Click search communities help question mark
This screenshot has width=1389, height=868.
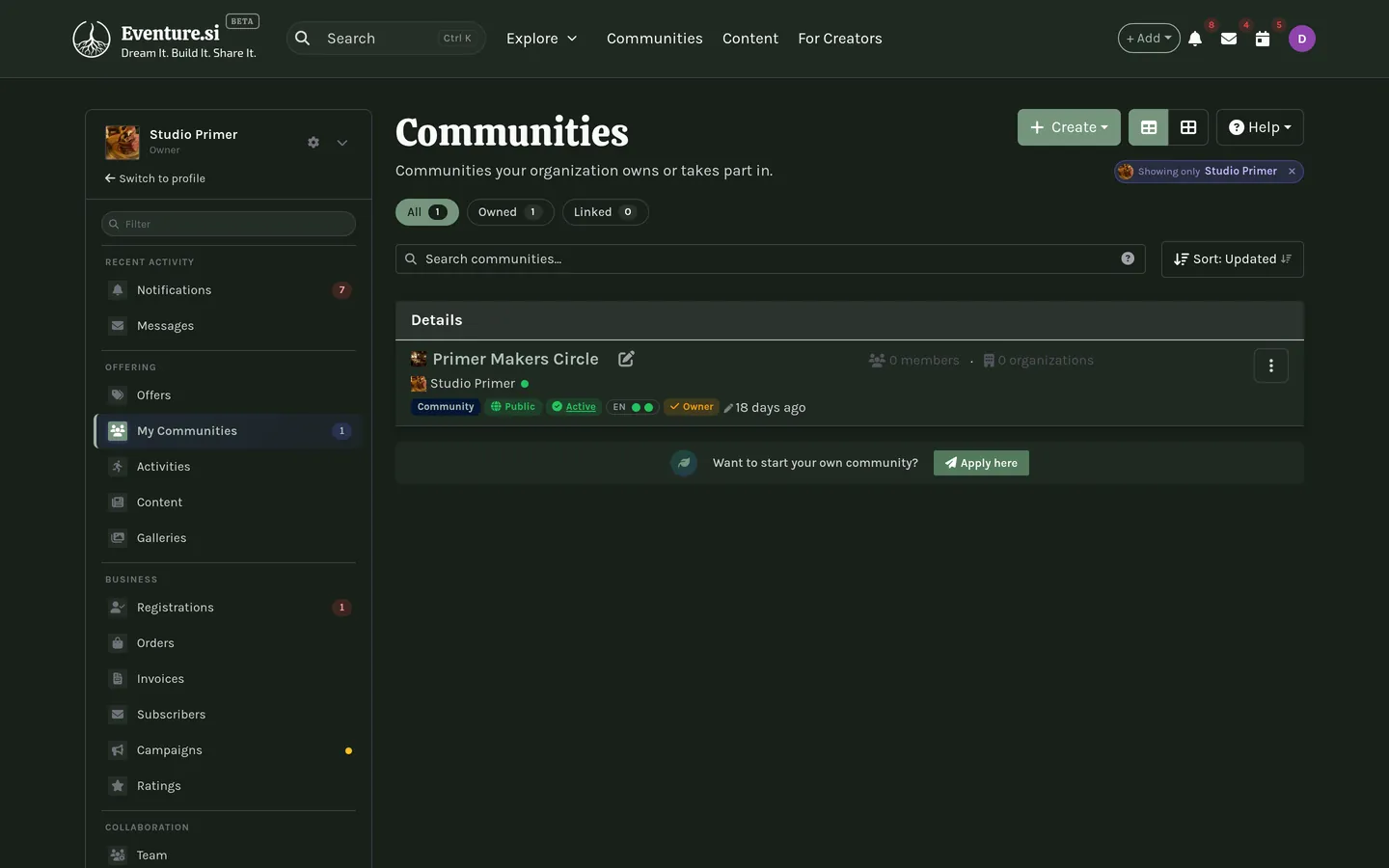(1128, 258)
